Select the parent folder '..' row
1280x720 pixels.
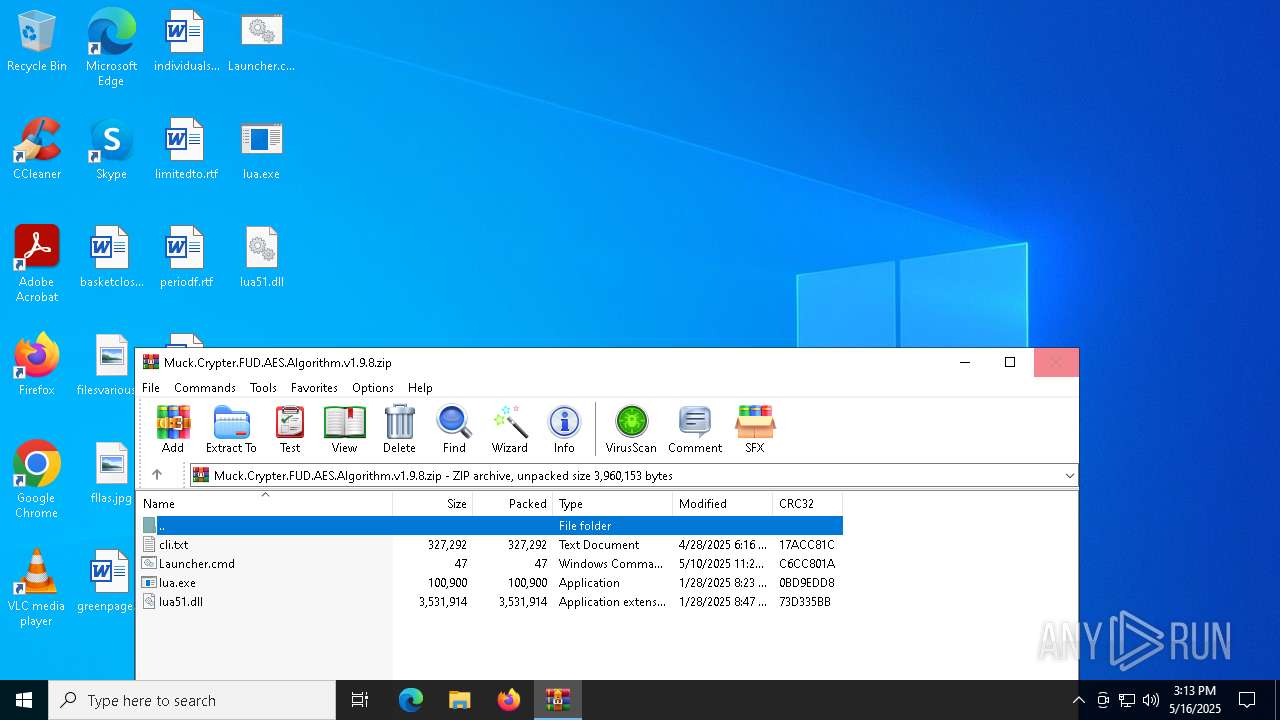point(490,525)
